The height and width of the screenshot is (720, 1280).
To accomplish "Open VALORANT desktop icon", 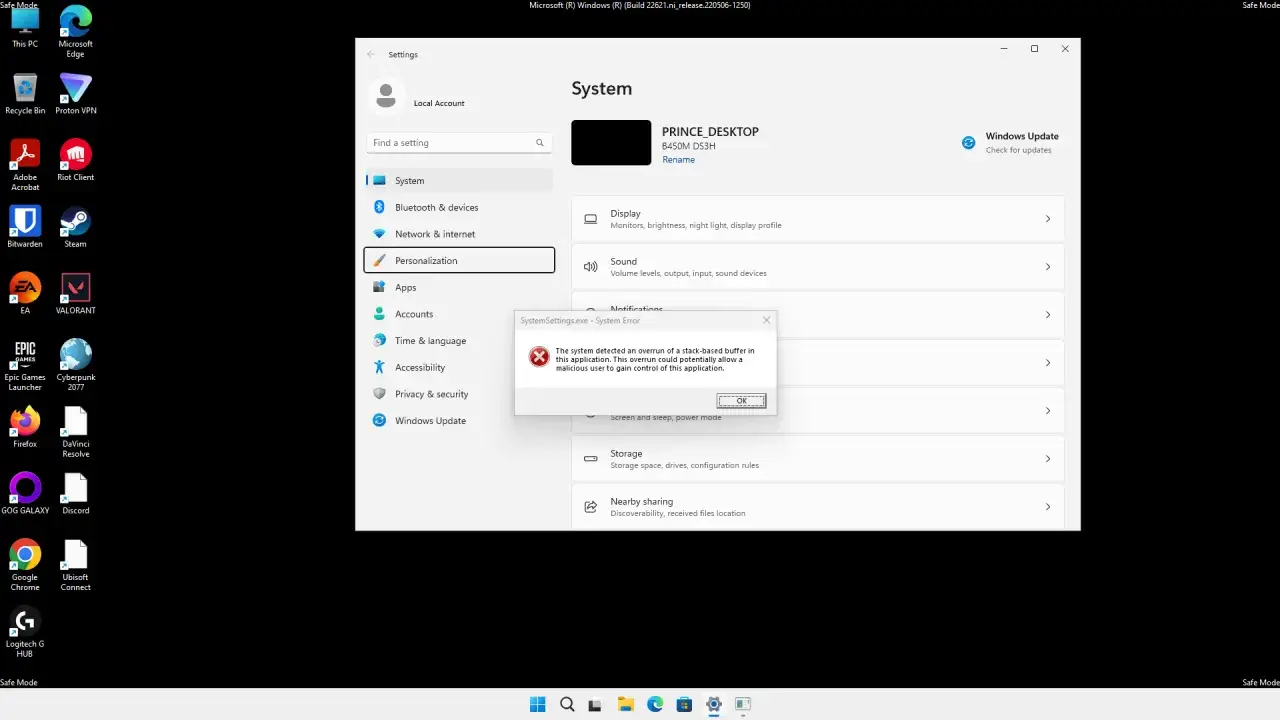I will 75,287.
